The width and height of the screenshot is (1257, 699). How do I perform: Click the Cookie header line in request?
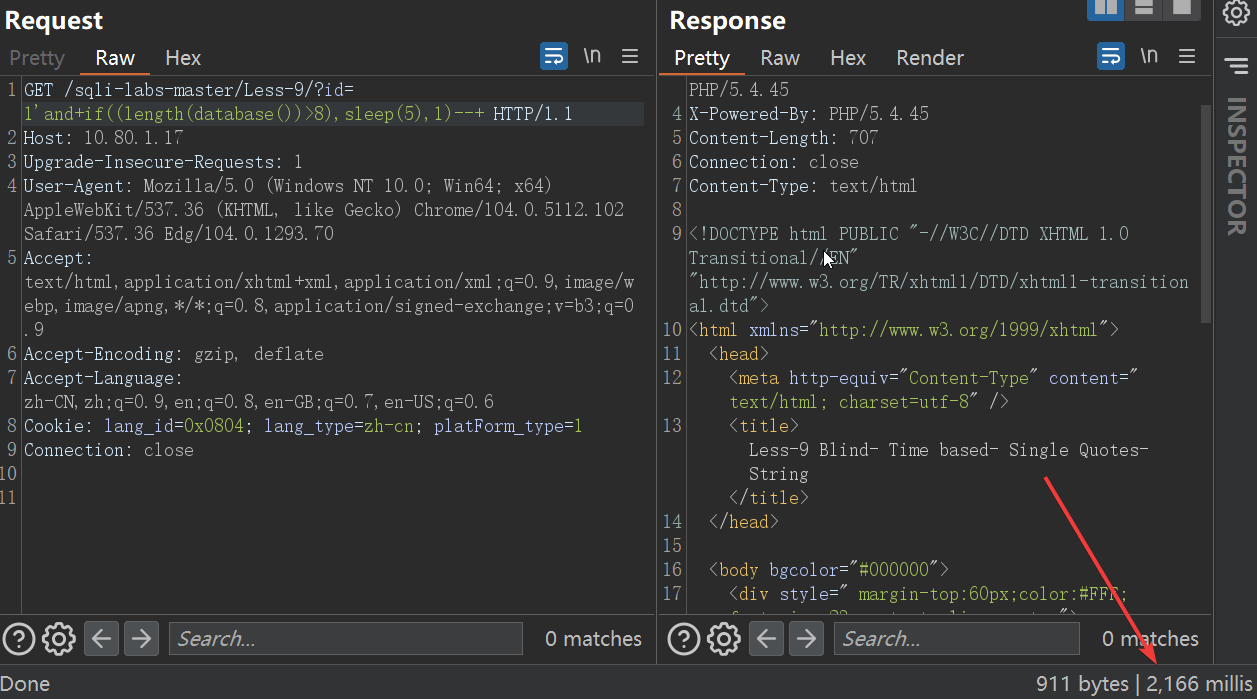point(303,426)
